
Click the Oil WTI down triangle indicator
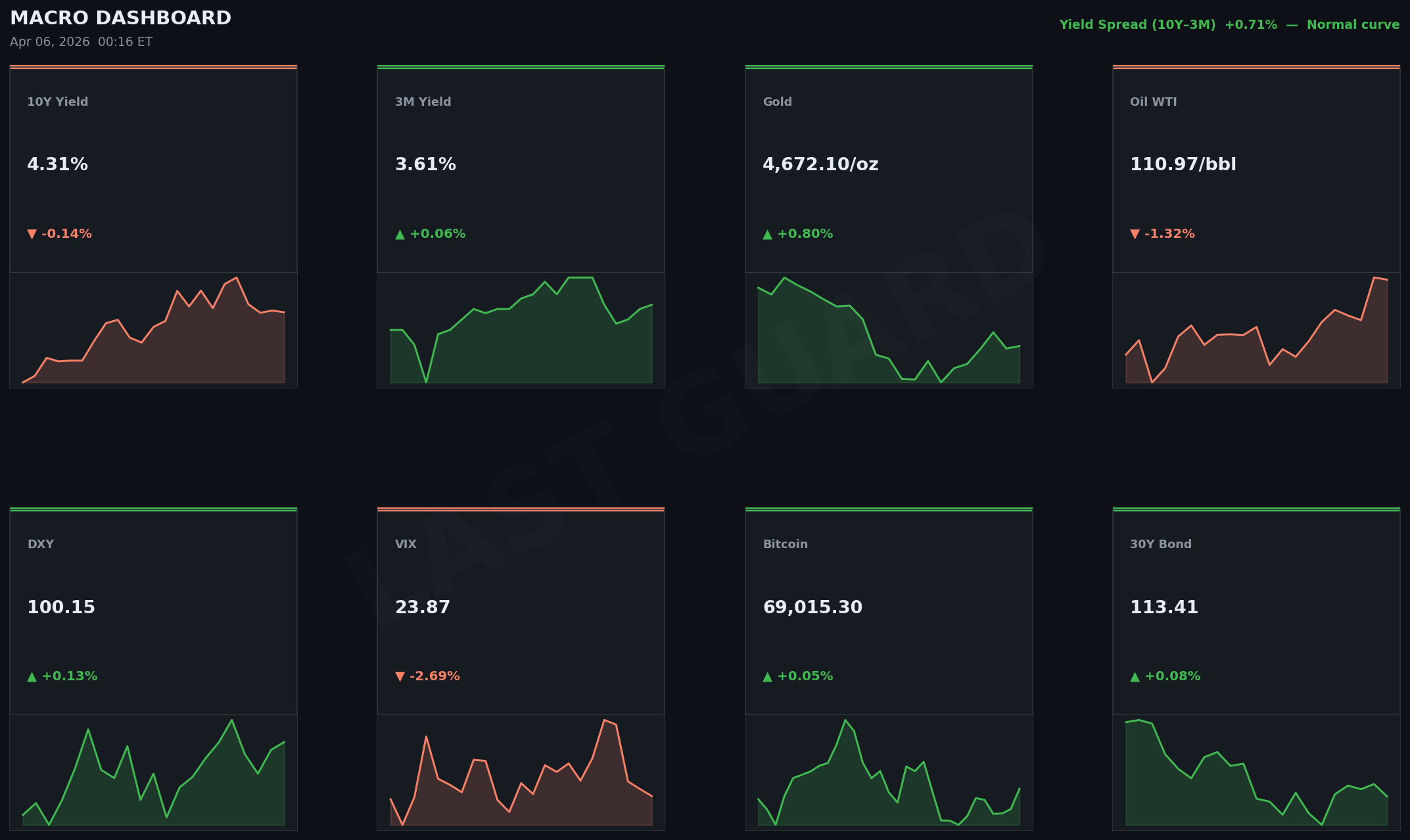tap(1135, 234)
